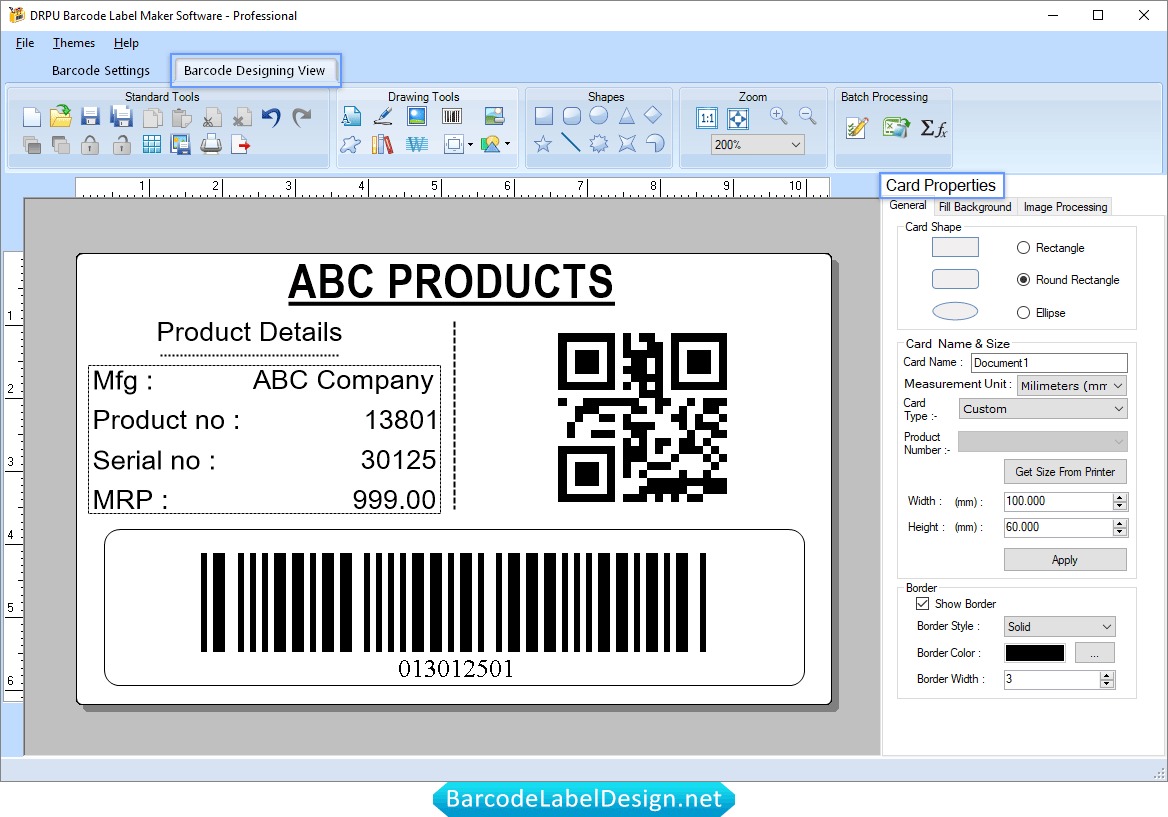Decrease the card Height with the down spinner

[1120, 532]
